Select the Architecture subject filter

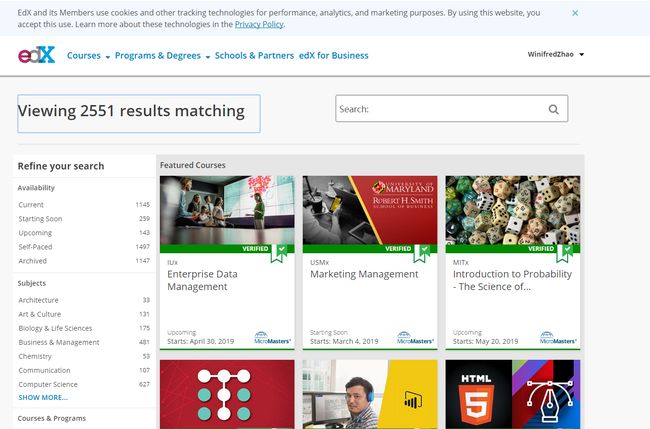tap(84, 300)
